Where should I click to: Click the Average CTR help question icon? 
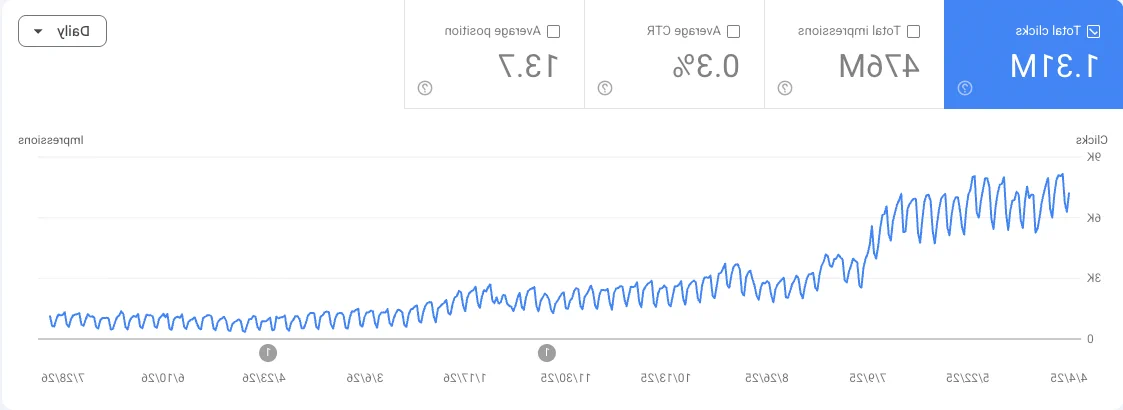[x=604, y=88]
